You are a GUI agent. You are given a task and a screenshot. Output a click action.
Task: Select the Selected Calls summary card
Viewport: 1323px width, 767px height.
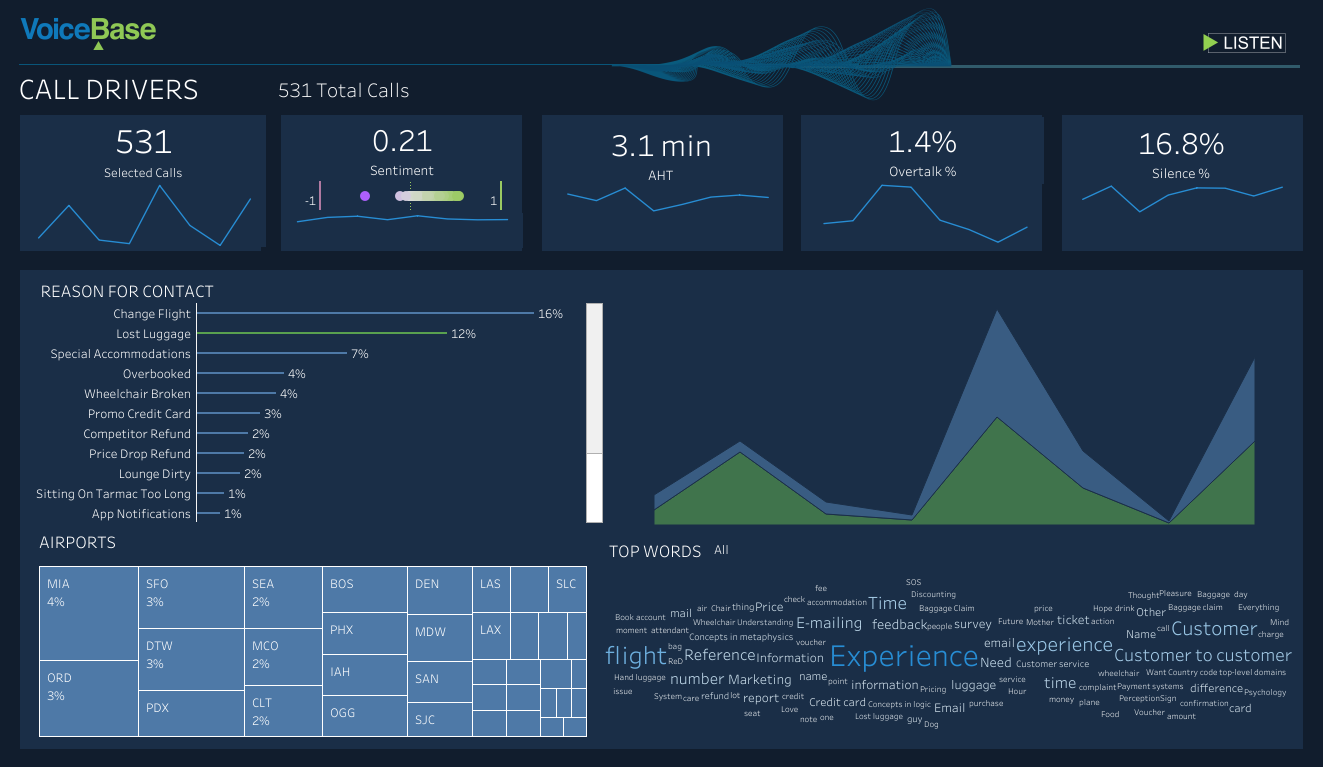(143, 182)
